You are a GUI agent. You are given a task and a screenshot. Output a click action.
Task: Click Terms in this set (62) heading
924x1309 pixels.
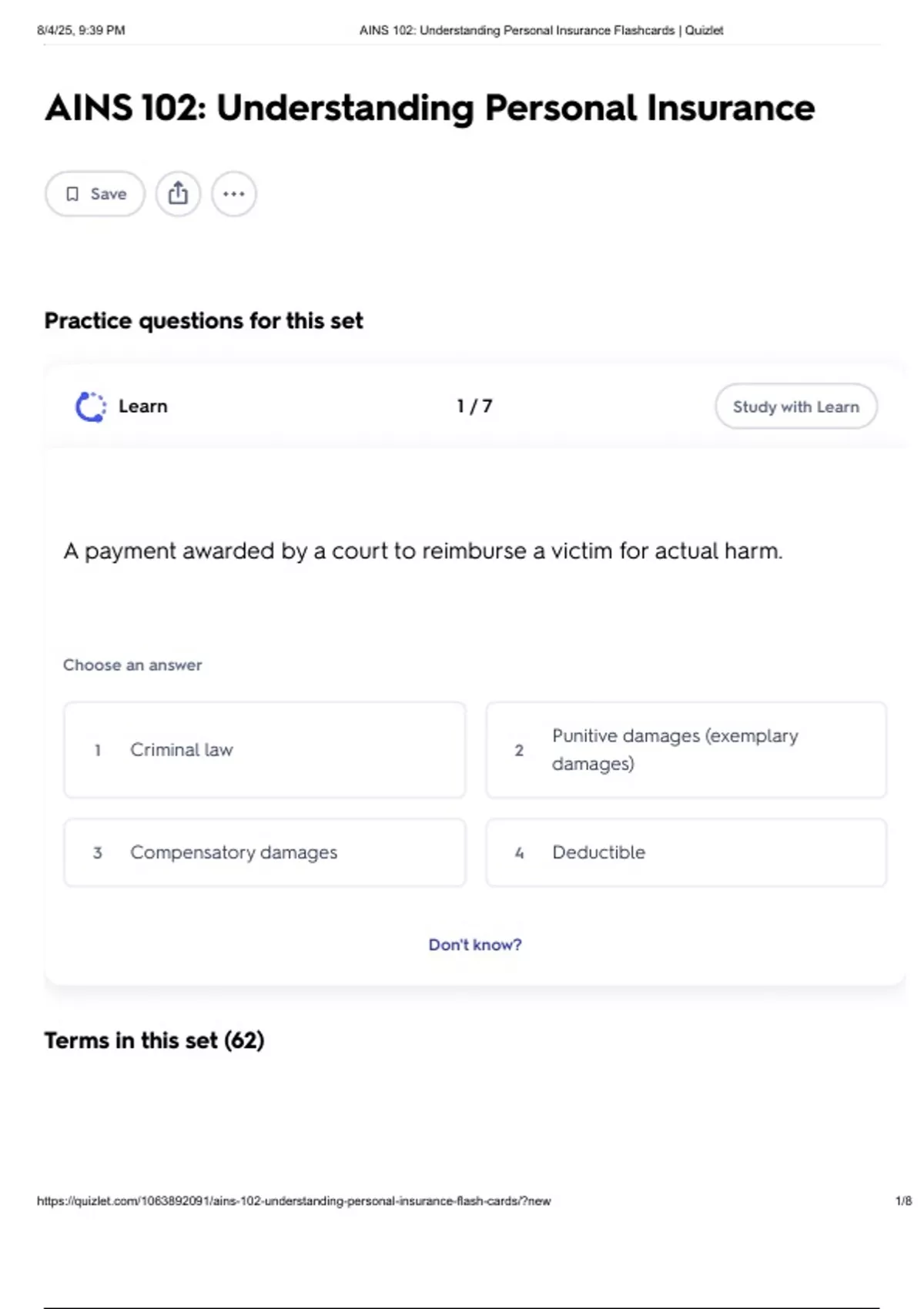154,1040
